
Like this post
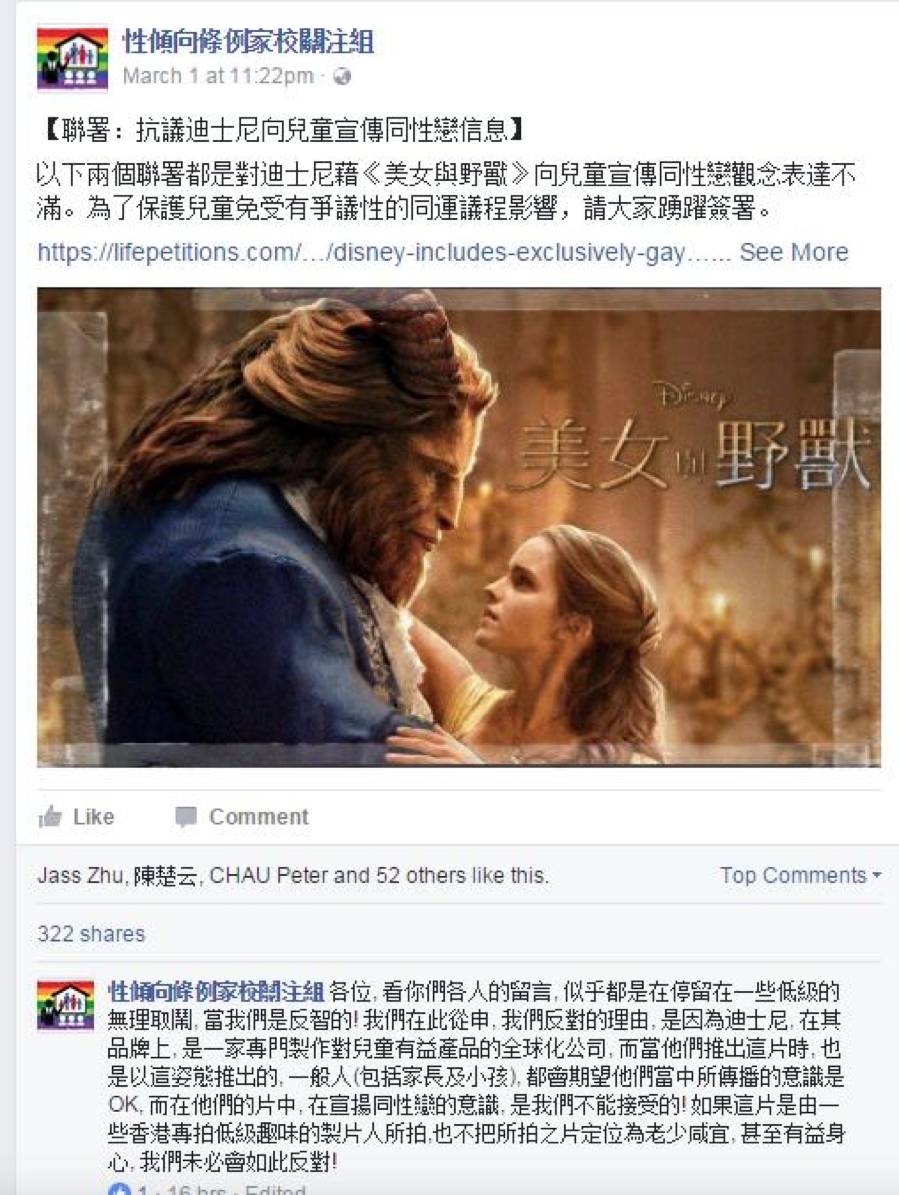[76, 817]
